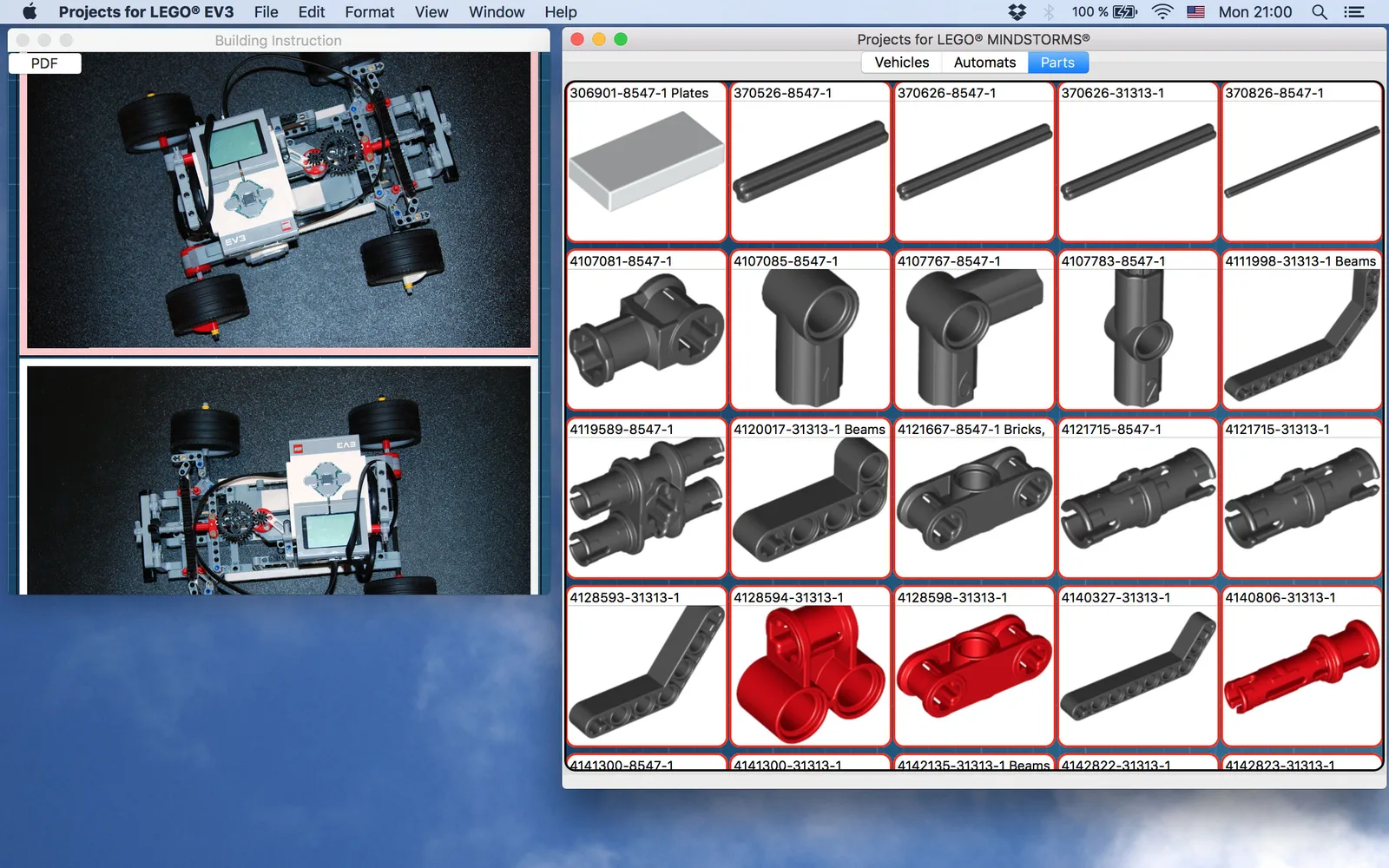Click the US flag input source icon
The image size is (1389, 868).
coord(1195,12)
